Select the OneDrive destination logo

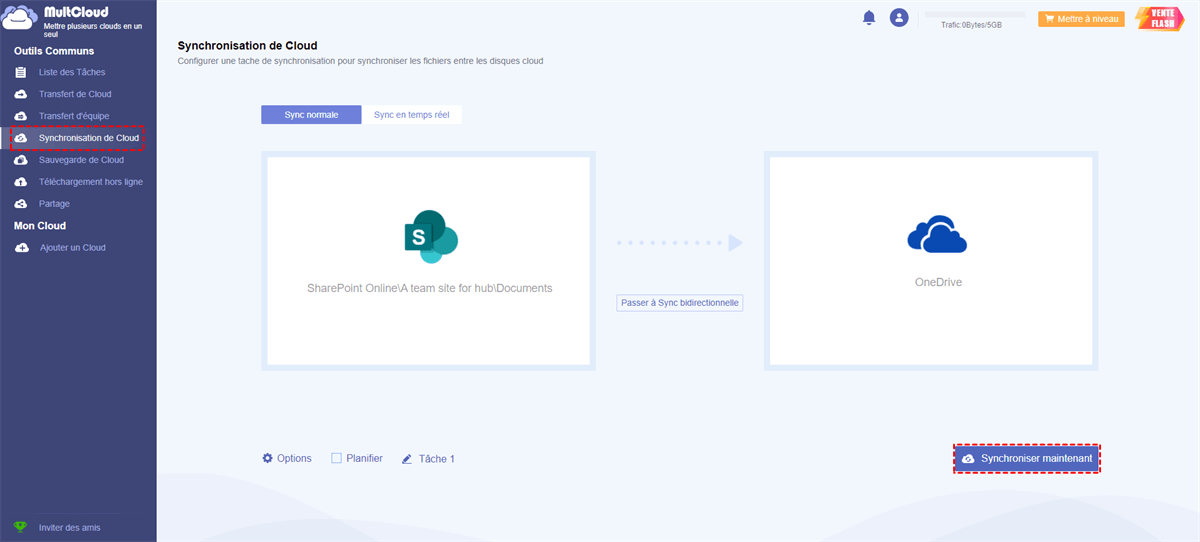click(x=937, y=235)
